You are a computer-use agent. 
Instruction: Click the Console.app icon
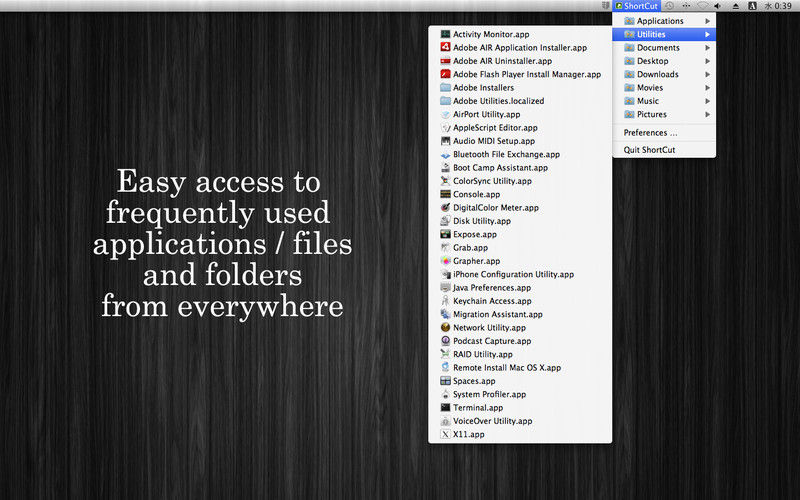(x=445, y=194)
